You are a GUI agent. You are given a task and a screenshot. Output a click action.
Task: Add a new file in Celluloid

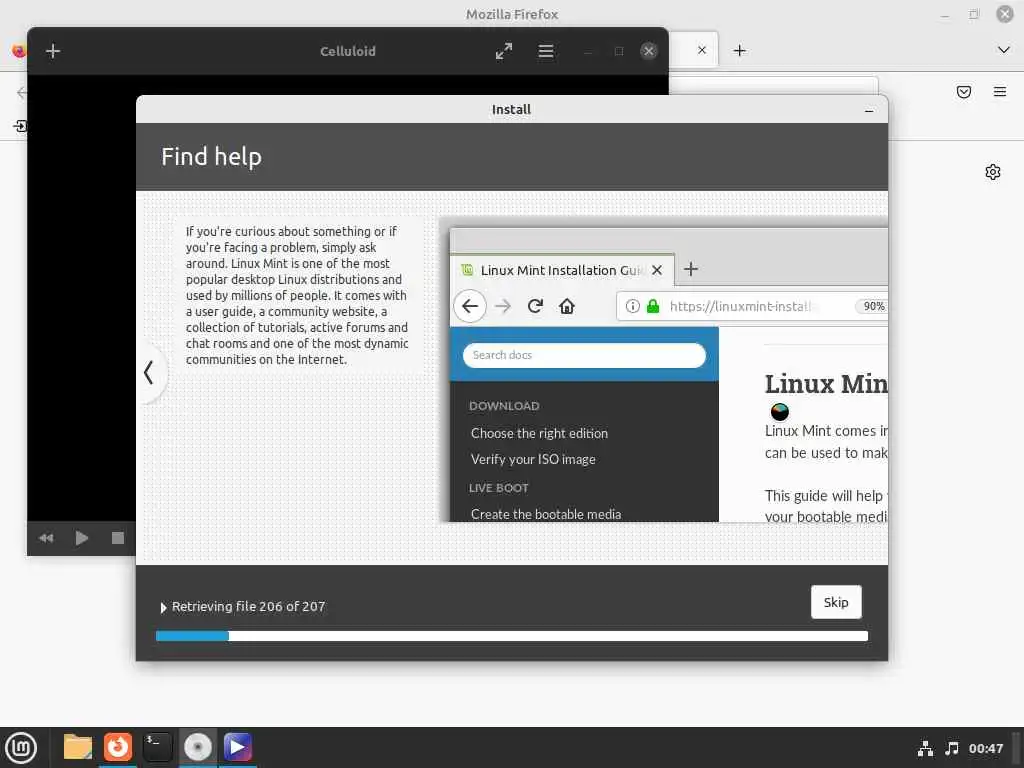coord(53,51)
